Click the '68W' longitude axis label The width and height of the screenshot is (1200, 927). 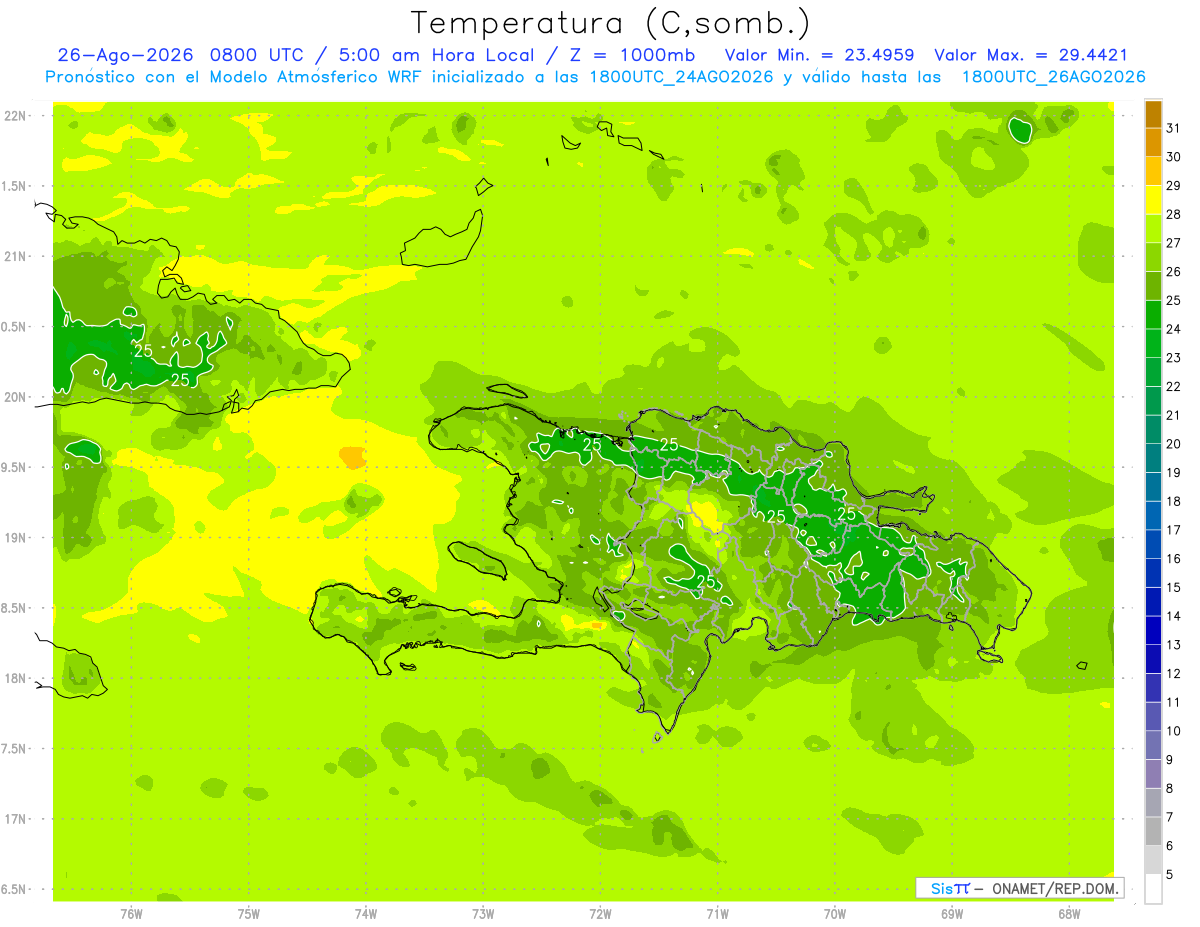click(1069, 913)
